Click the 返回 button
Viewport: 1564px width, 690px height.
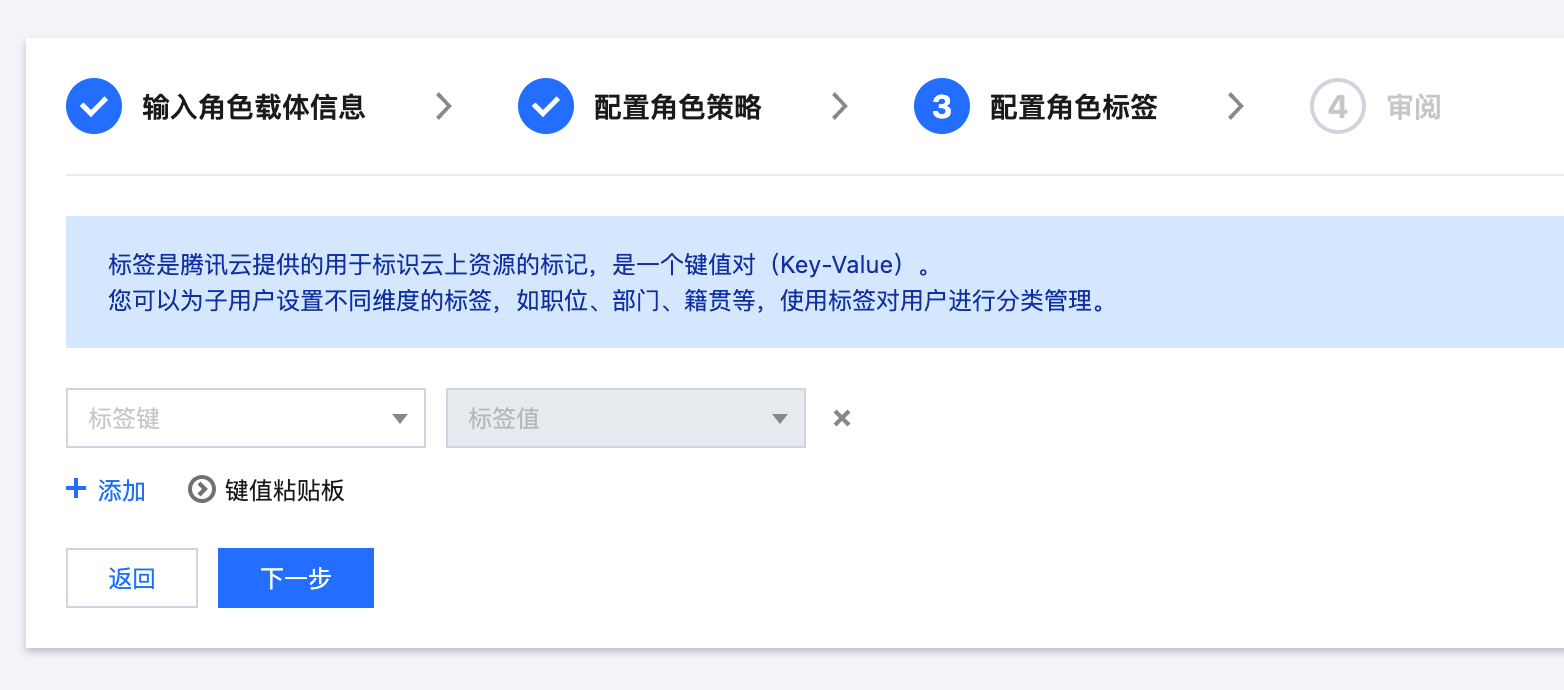click(132, 578)
